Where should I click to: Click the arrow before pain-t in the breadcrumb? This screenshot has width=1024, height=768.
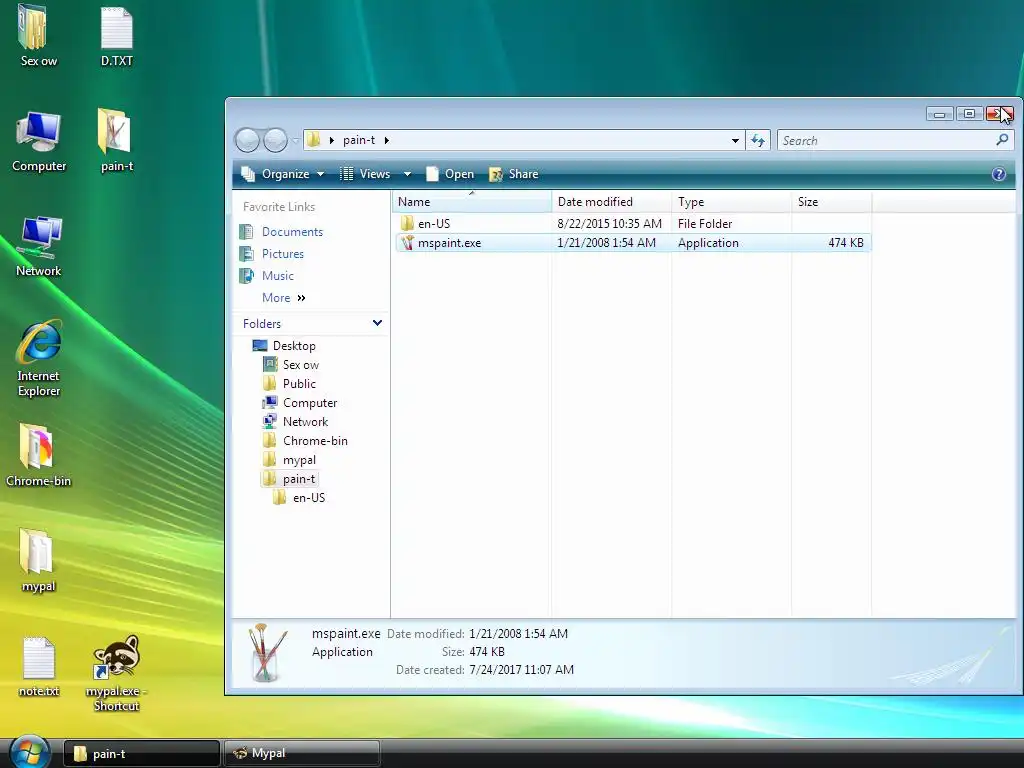tap(332, 140)
